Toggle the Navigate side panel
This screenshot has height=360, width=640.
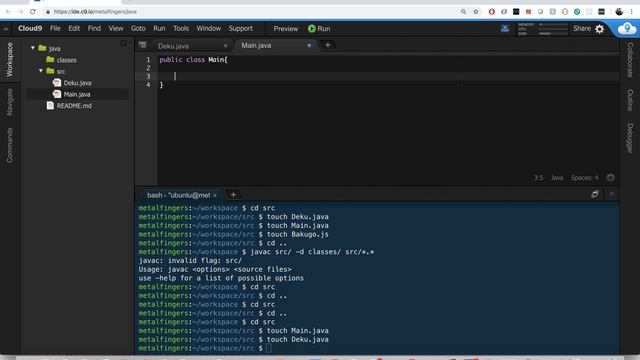click(10, 102)
